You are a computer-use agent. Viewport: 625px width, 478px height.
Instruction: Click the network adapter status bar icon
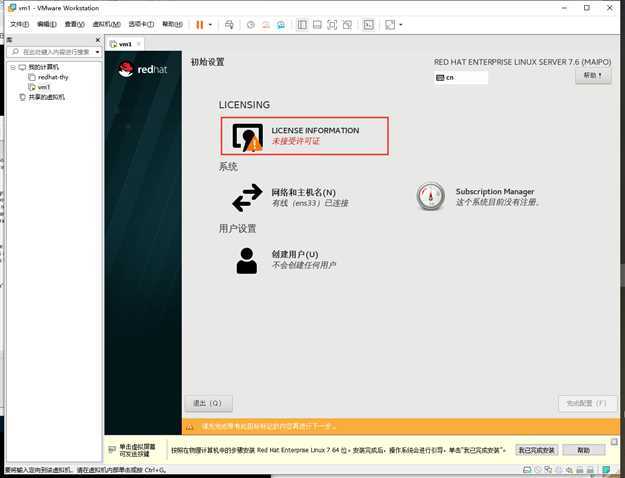(x=548, y=470)
